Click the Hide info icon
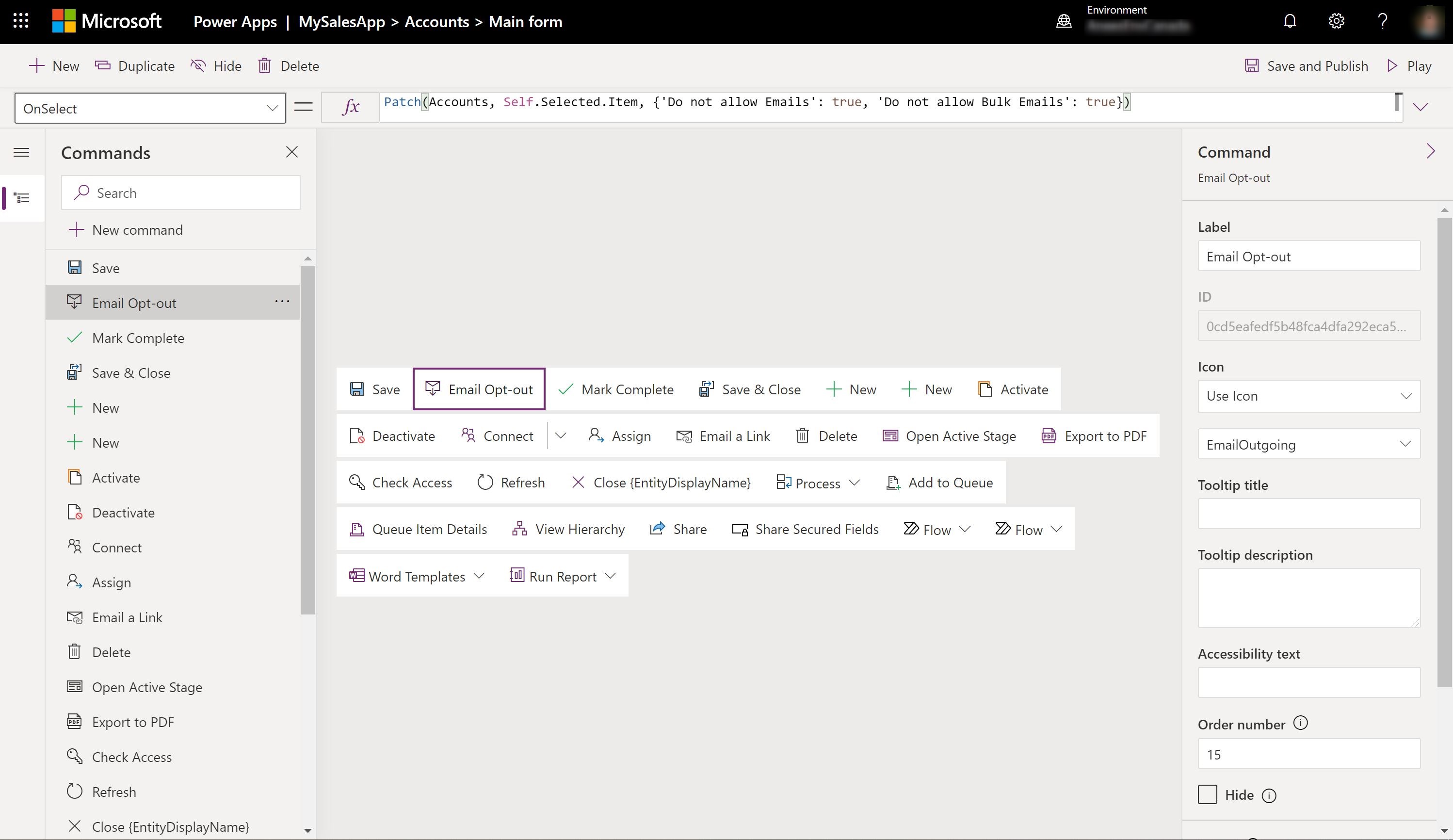Image resolution: width=1453 pixels, height=840 pixels. [x=1269, y=795]
